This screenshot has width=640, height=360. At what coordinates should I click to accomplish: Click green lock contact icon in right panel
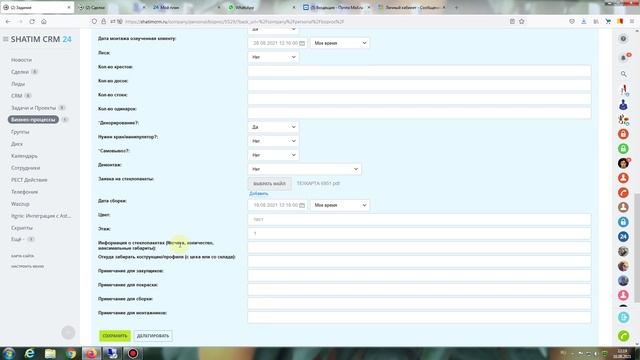pyautogui.click(x=623, y=149)
